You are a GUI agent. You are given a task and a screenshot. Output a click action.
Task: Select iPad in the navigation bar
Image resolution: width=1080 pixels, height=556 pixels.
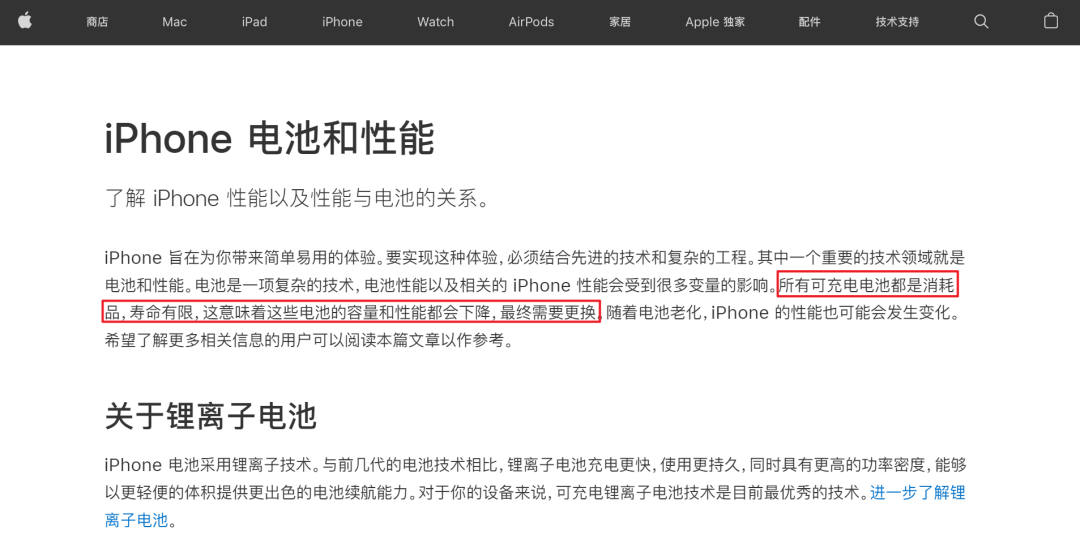(x=254, y=22)
